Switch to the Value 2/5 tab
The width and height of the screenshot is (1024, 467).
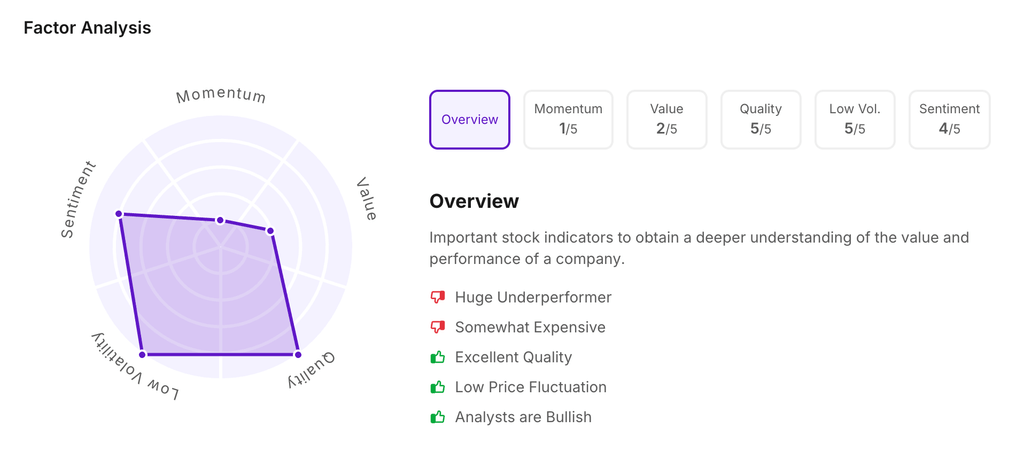[666, 120]
